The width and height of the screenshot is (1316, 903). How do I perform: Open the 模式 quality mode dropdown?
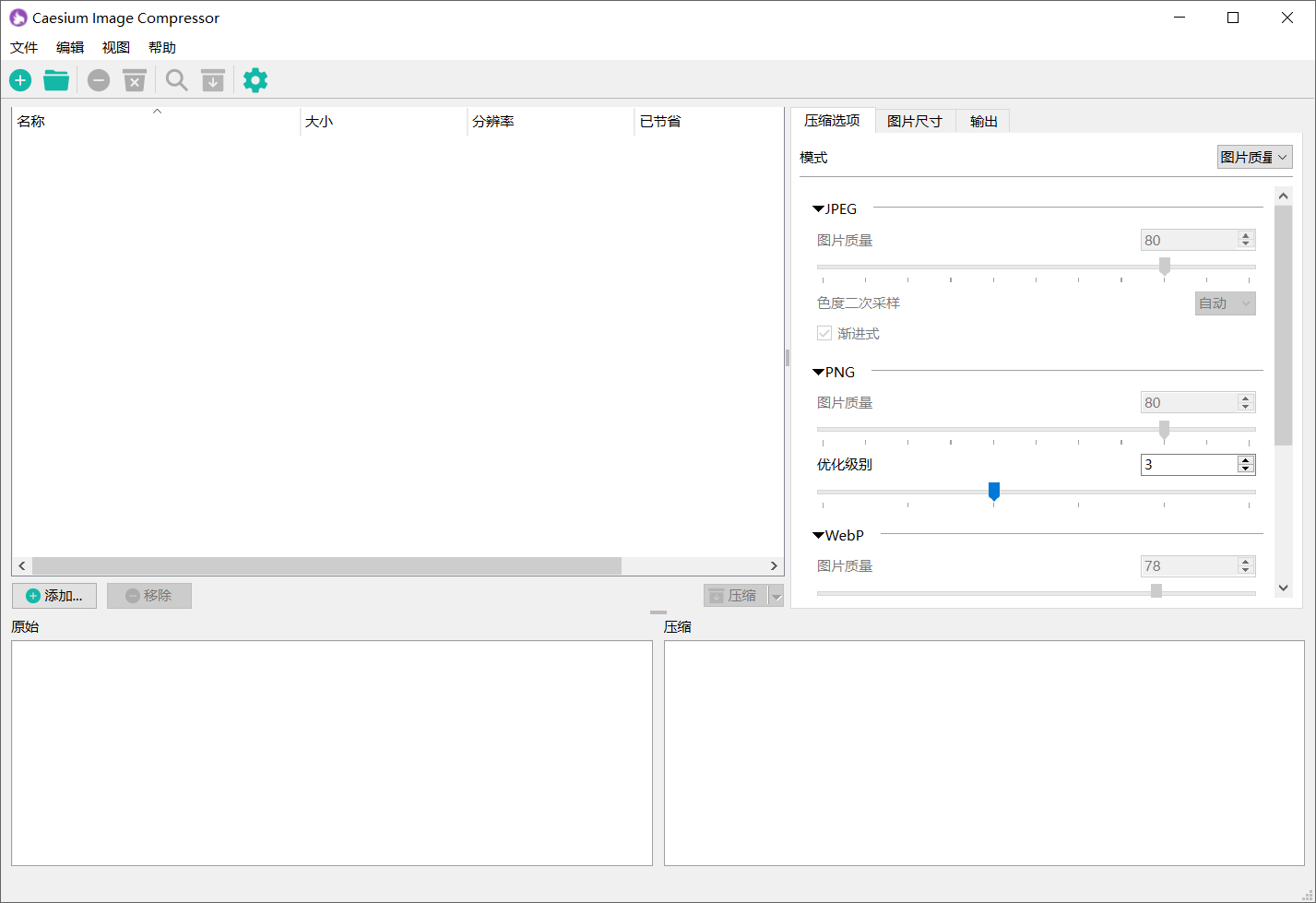click(1254, 157)
